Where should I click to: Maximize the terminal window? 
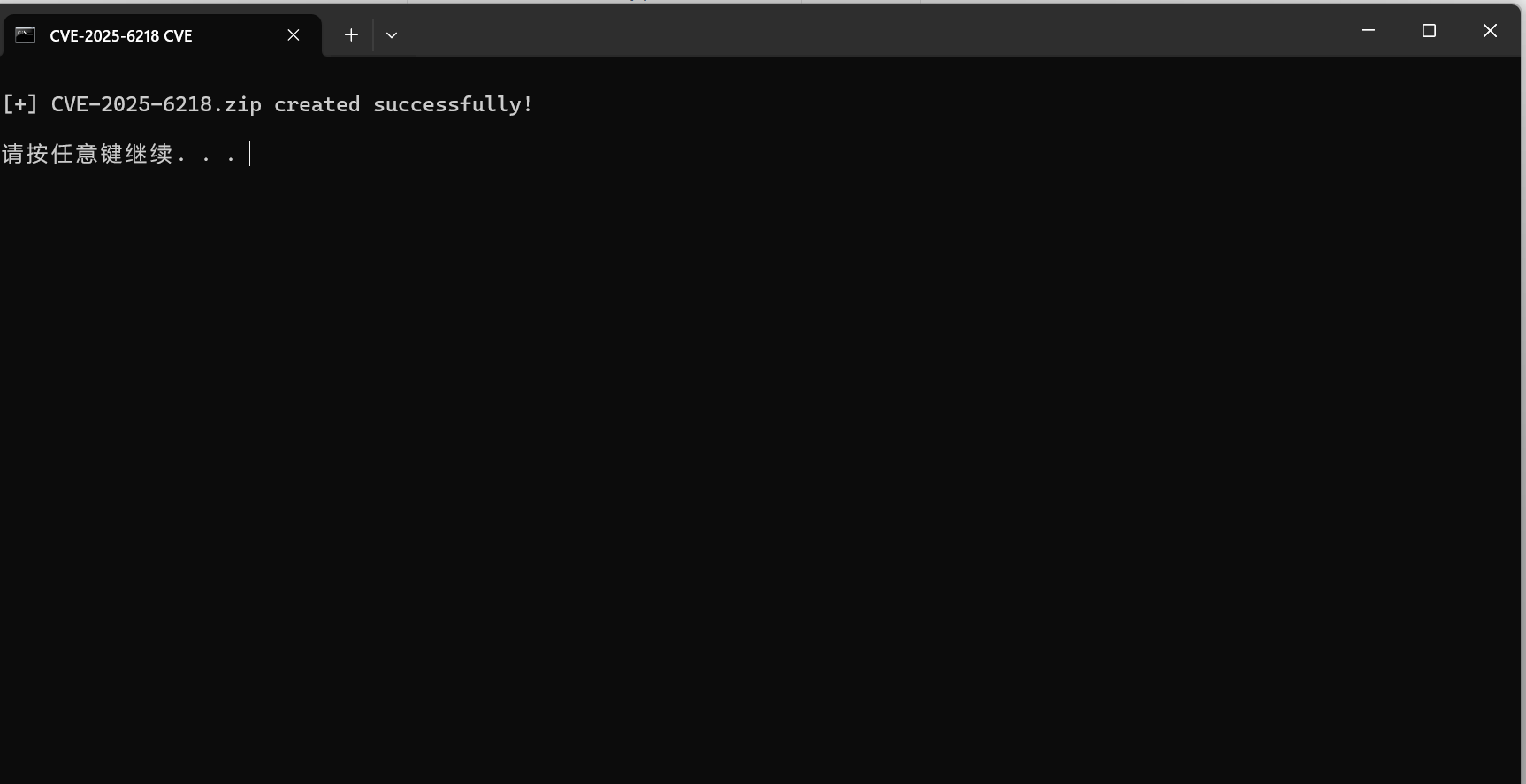tap(1429, 31)
